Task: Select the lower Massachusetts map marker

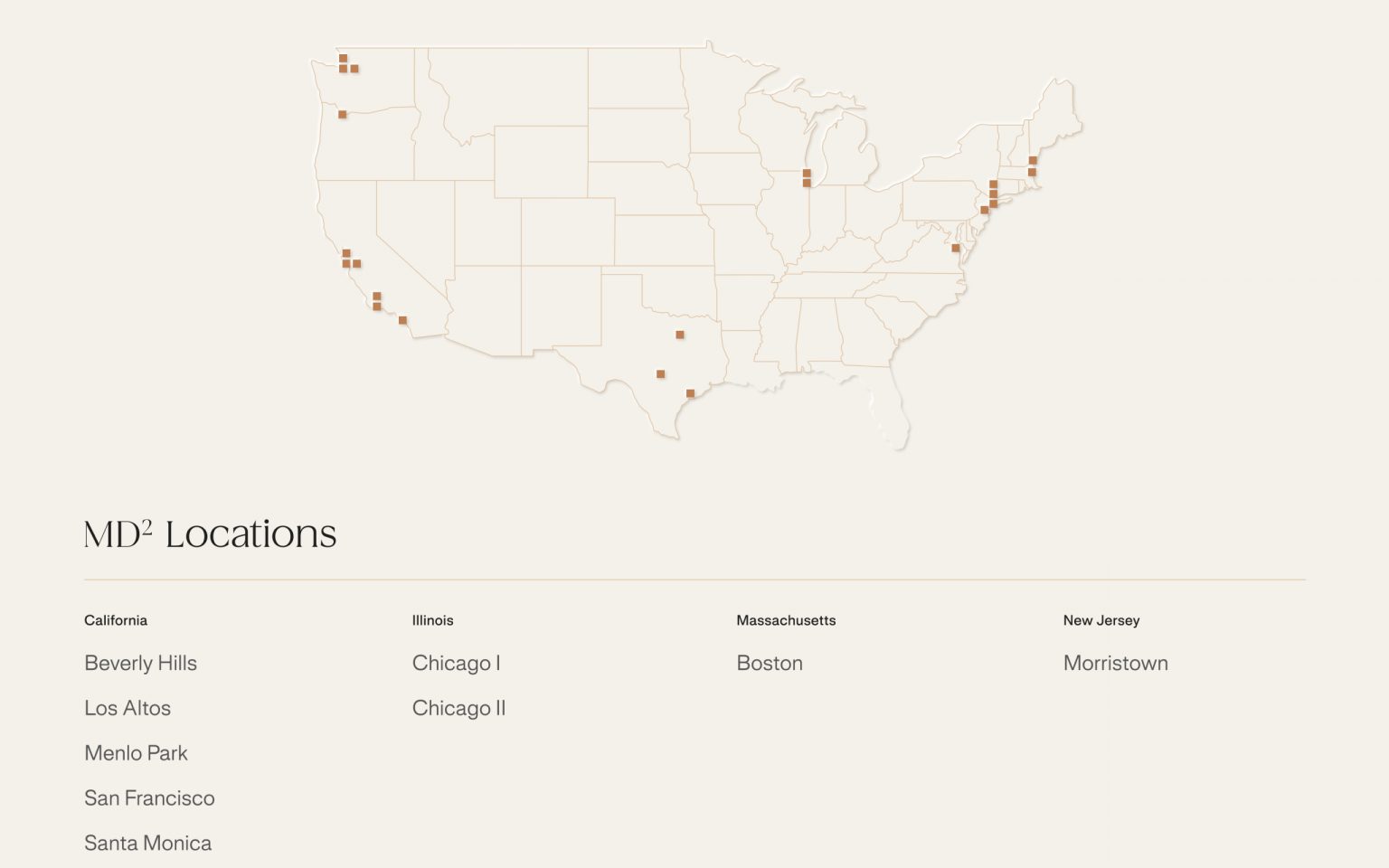Action: pyautogui.click(x=1032, y=172)
